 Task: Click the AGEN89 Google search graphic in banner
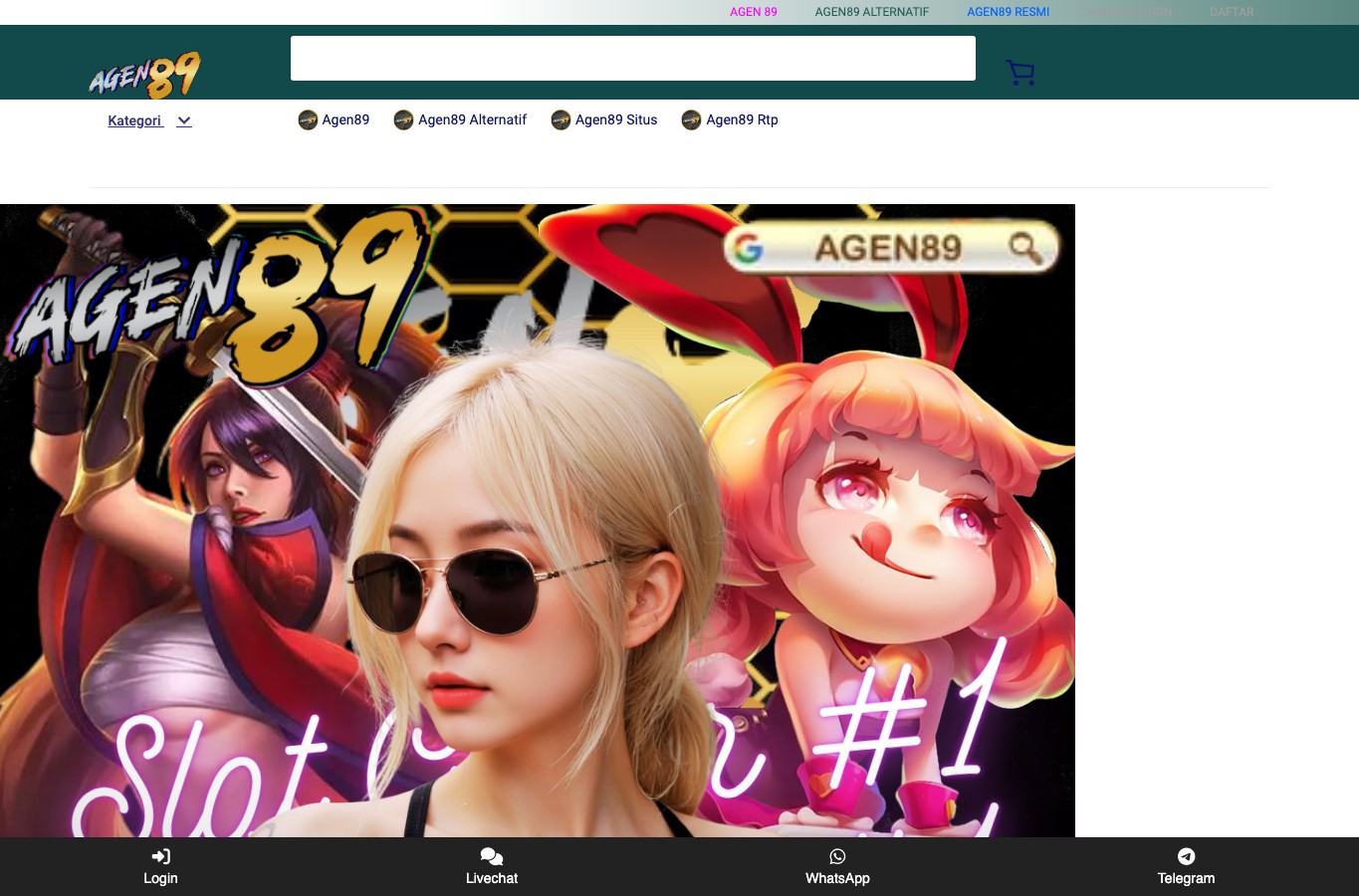pos(891,247)
